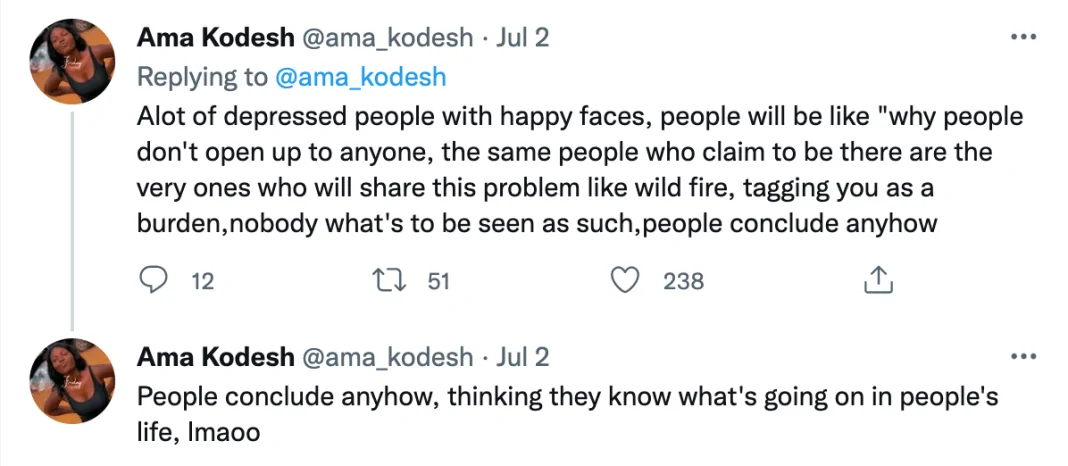The width and height of the screenshot is (1068, 466).
Task: Click the 'Ama Kodesh' name on second tweet
Action: (x=215, y=357)
